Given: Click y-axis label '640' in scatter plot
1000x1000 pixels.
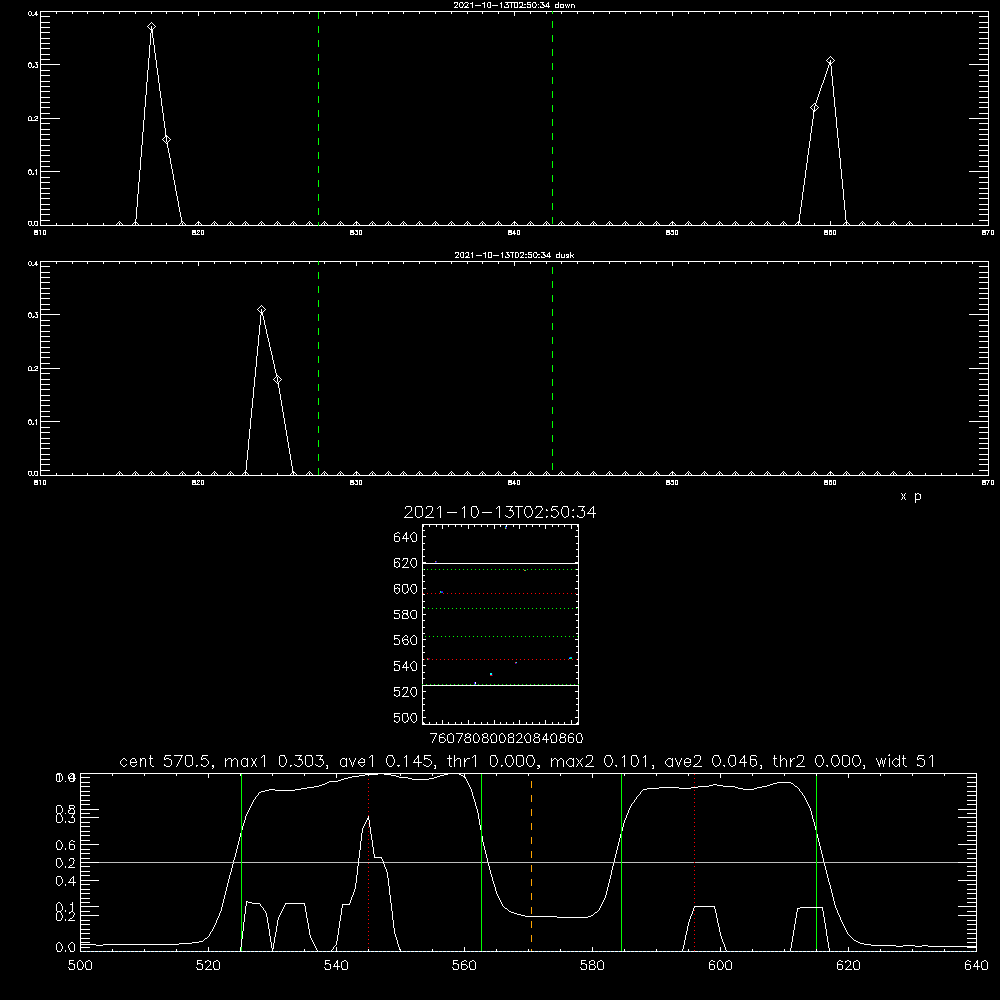Looking at the screenshot, I should [406, 538].
